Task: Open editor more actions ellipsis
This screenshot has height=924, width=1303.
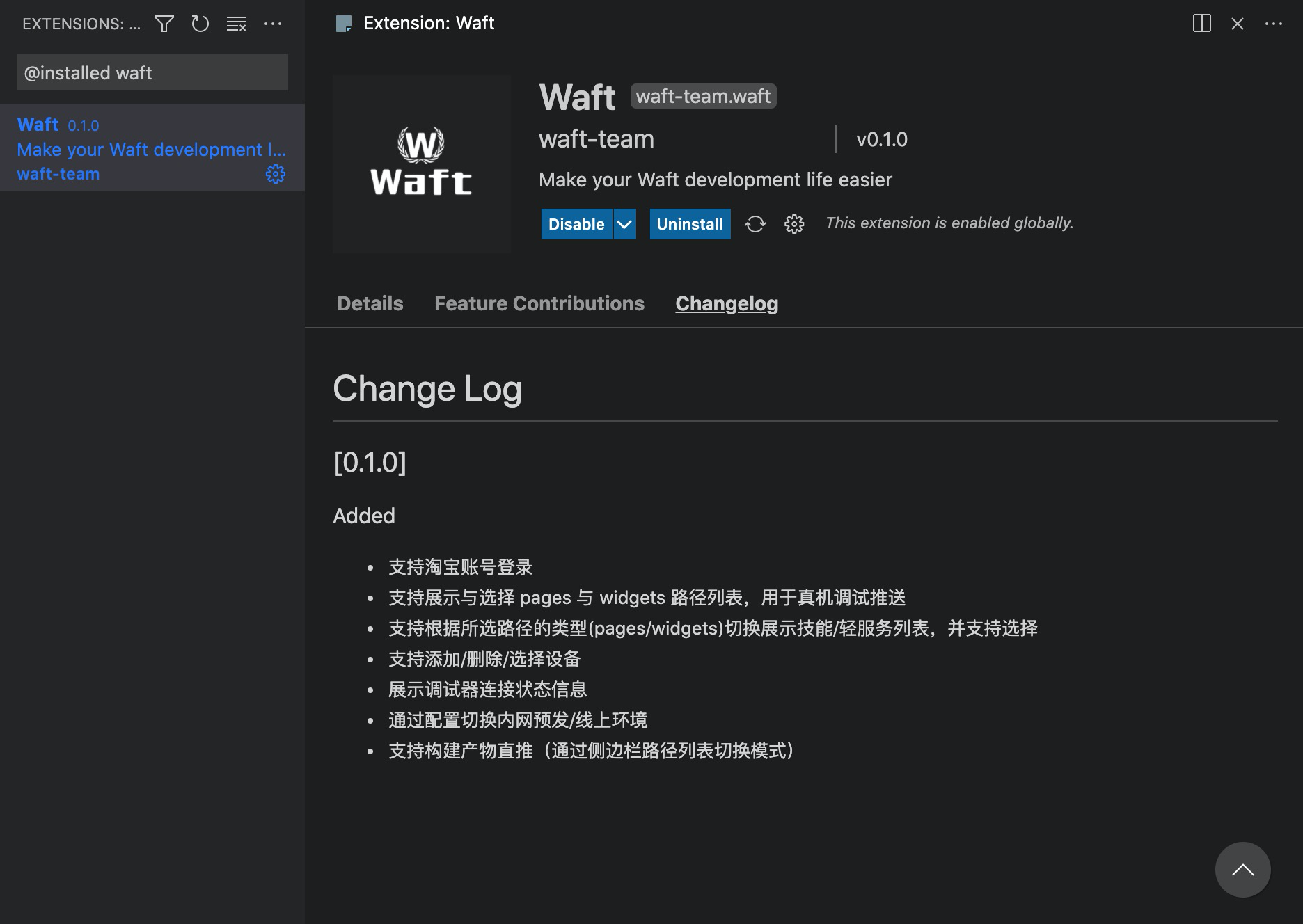Action: [1274, 24]
